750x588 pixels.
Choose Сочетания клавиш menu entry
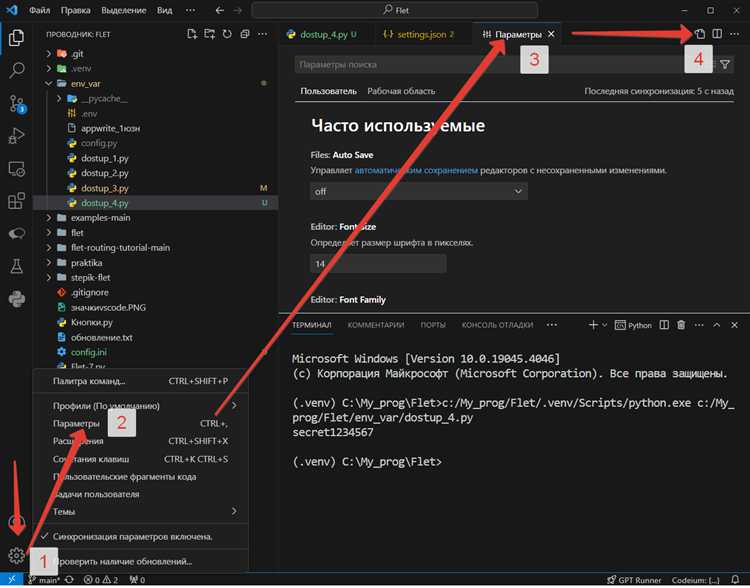tap(141, 459)
